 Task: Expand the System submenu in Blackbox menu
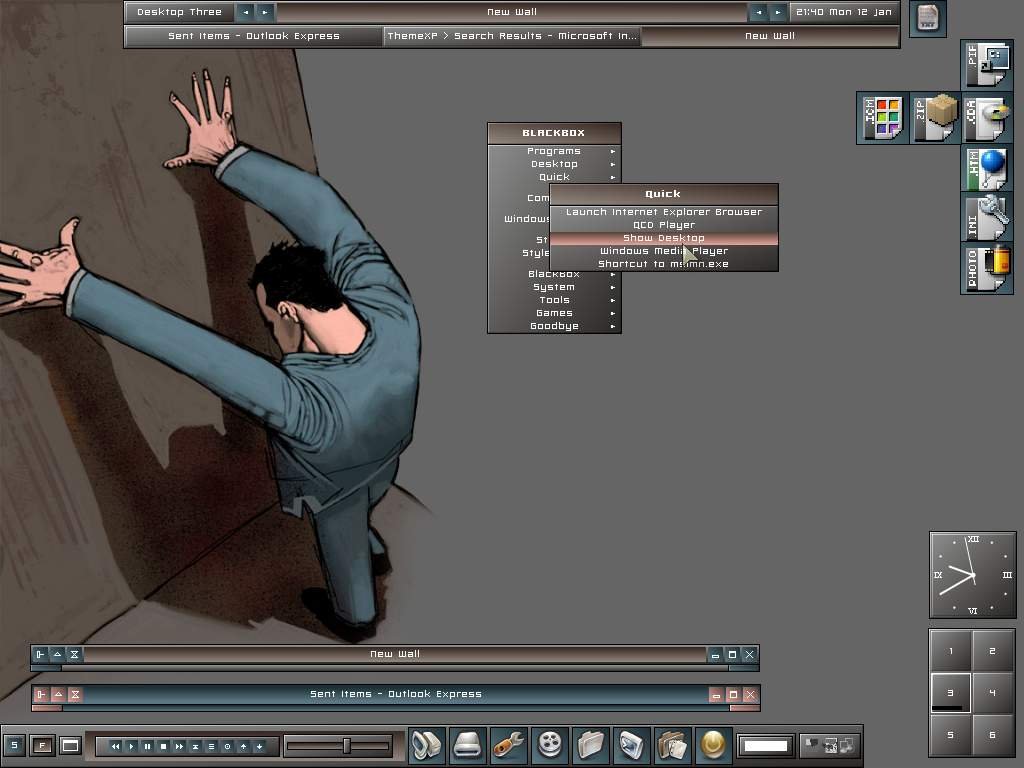coord(554,287)
